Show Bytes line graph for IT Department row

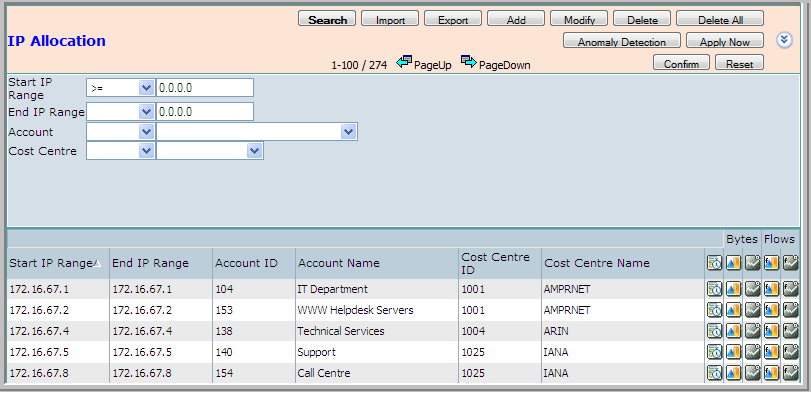coord(752,289)
